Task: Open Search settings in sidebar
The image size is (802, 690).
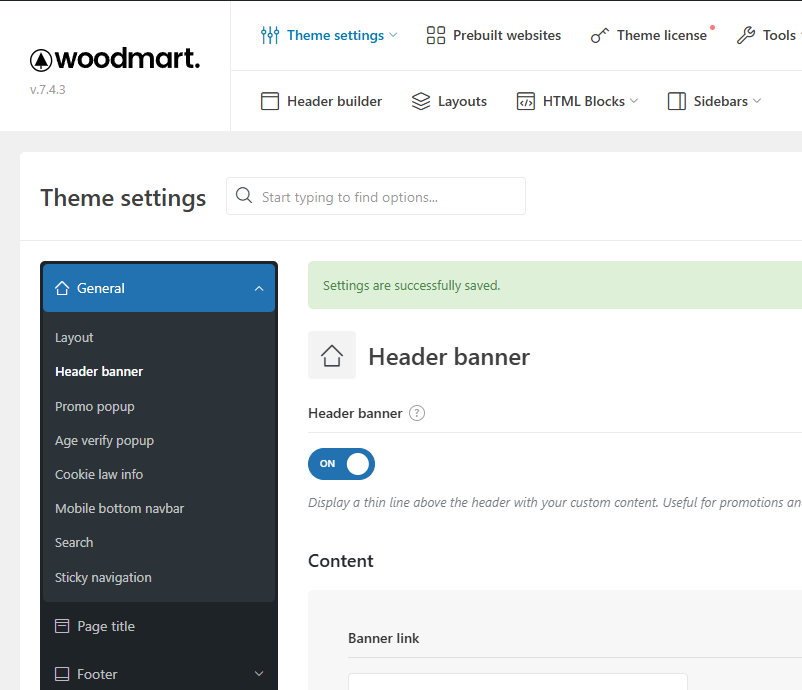Action: [74, 542]
